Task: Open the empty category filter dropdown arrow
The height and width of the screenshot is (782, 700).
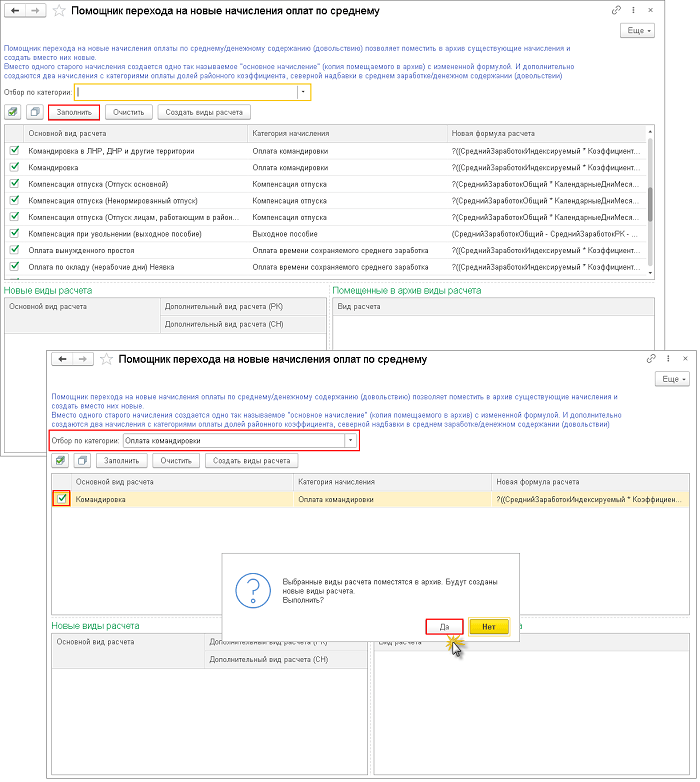Action: [303, 92]
